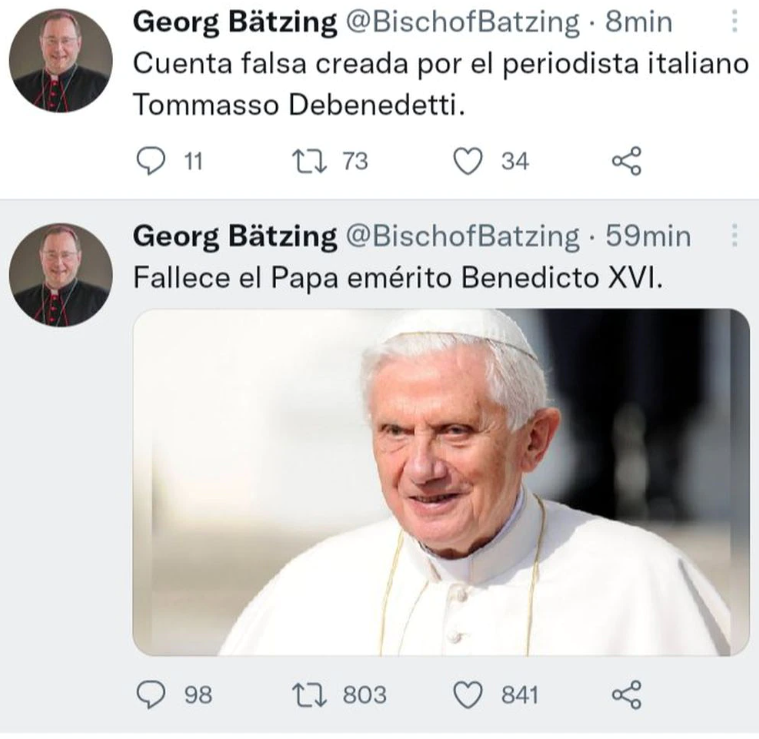Open Georg Bätzing name on first tweet
759x739 pixels.
pos(235,22)
